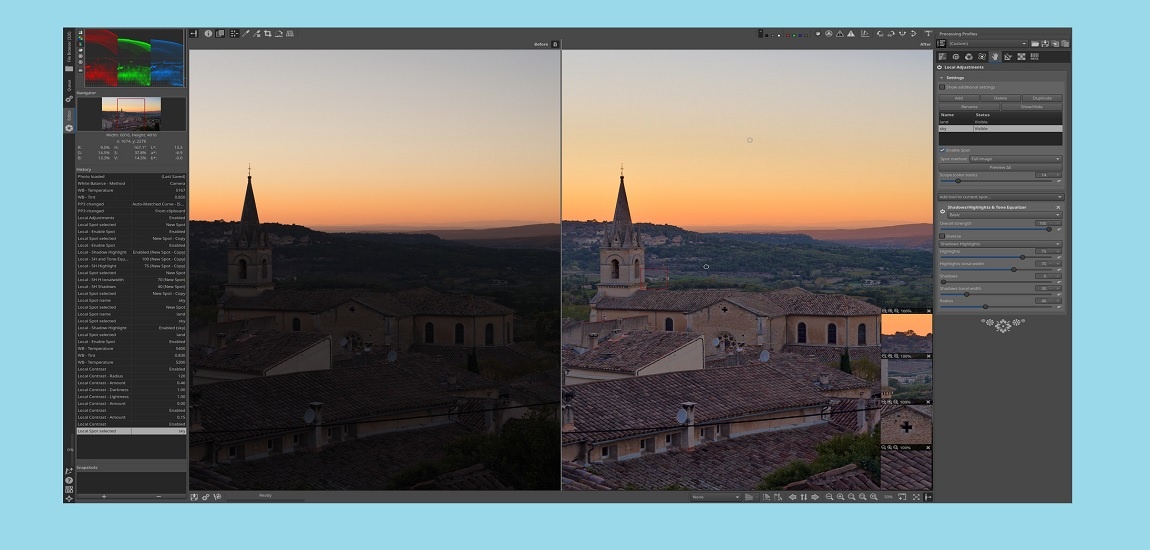This screenshot has width=1150, height=550.
Task: Click the navigator preview thumbnail
Action: [131, 114]
